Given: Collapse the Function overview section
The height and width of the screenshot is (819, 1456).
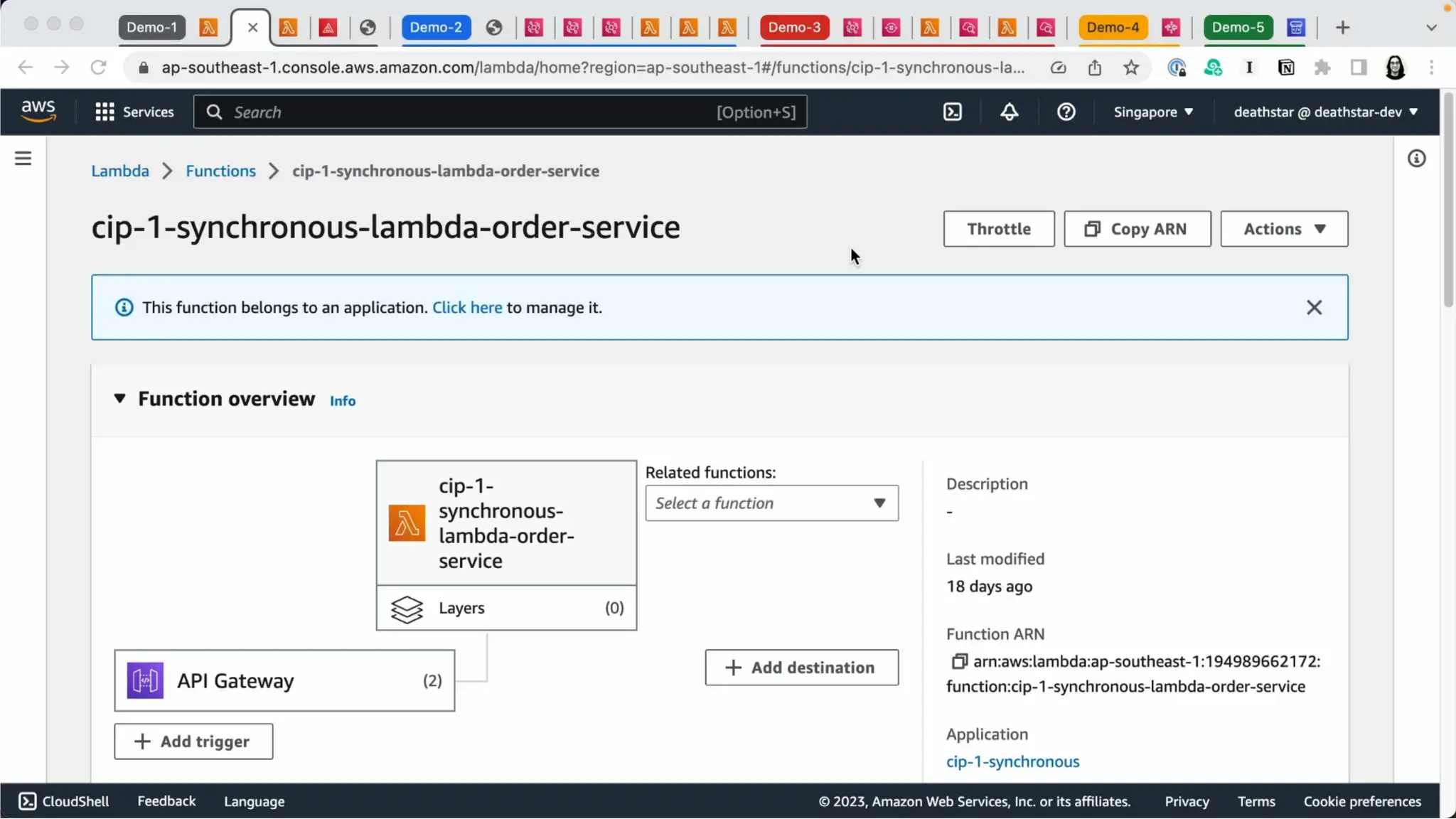Looking at the screenshot, I should point(119,399).
